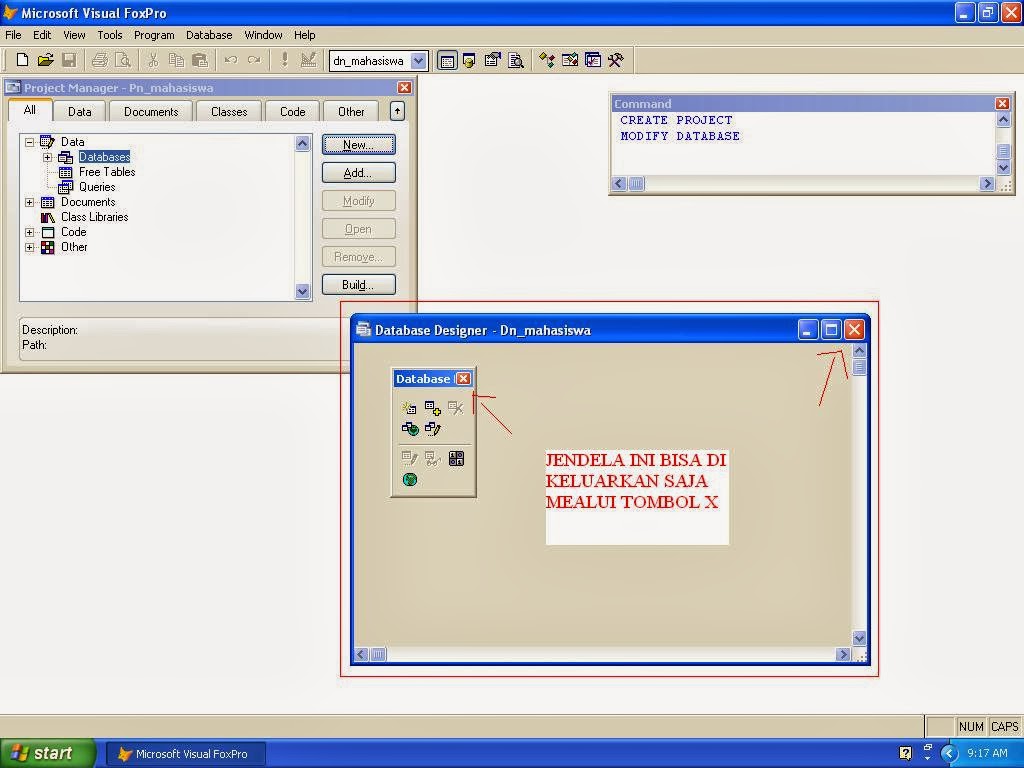The width and height of the screenshot is (1024, 768).
Task: Select the New Table icon on Database toolbar
Action: [x=409, y=407]
